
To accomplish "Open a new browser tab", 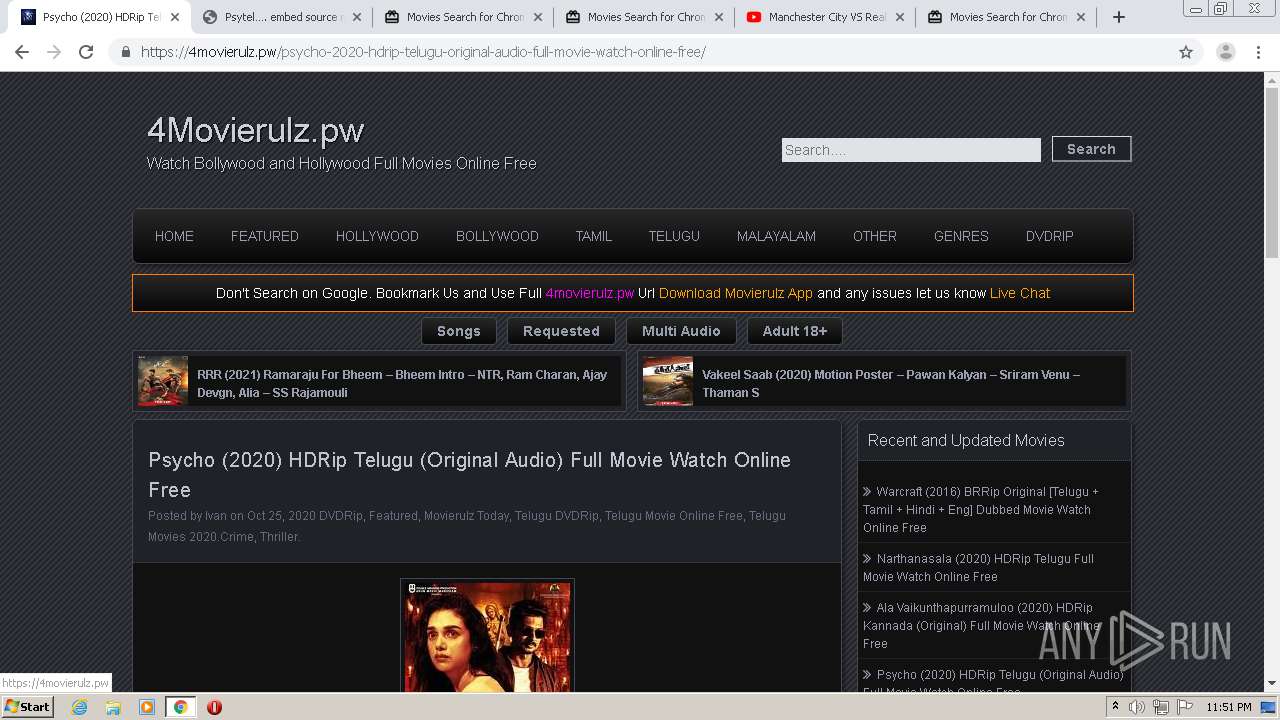I will [1119, 17].
